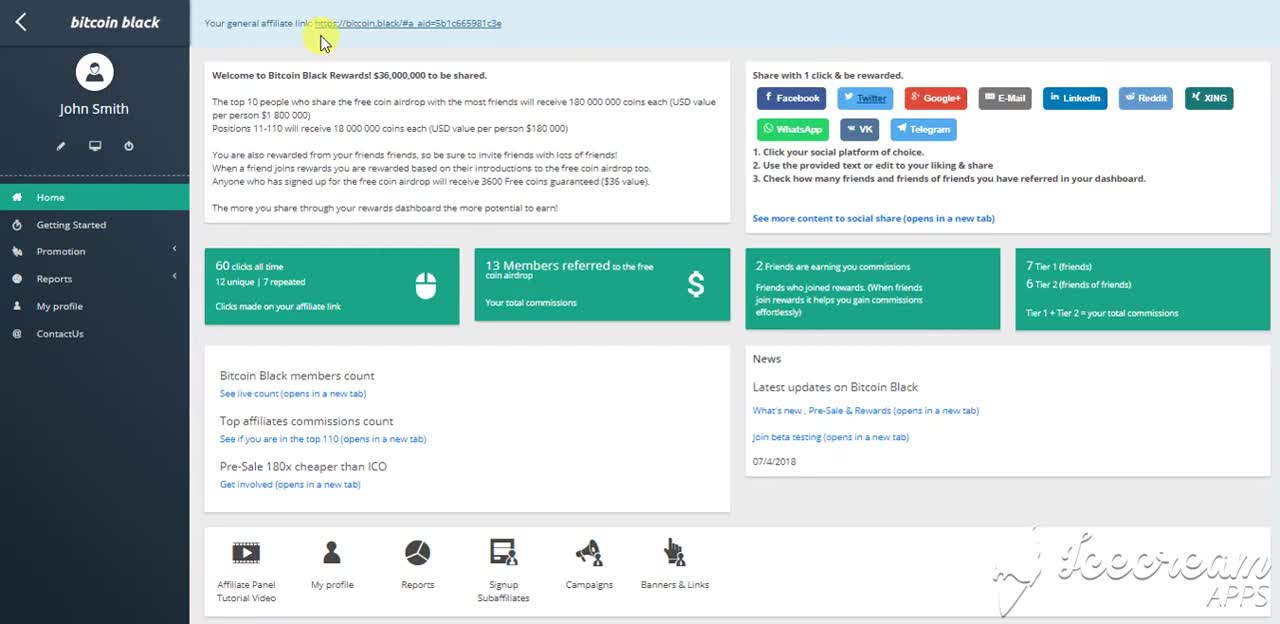Open Getting Started in the sidebar

click(94, 225)
